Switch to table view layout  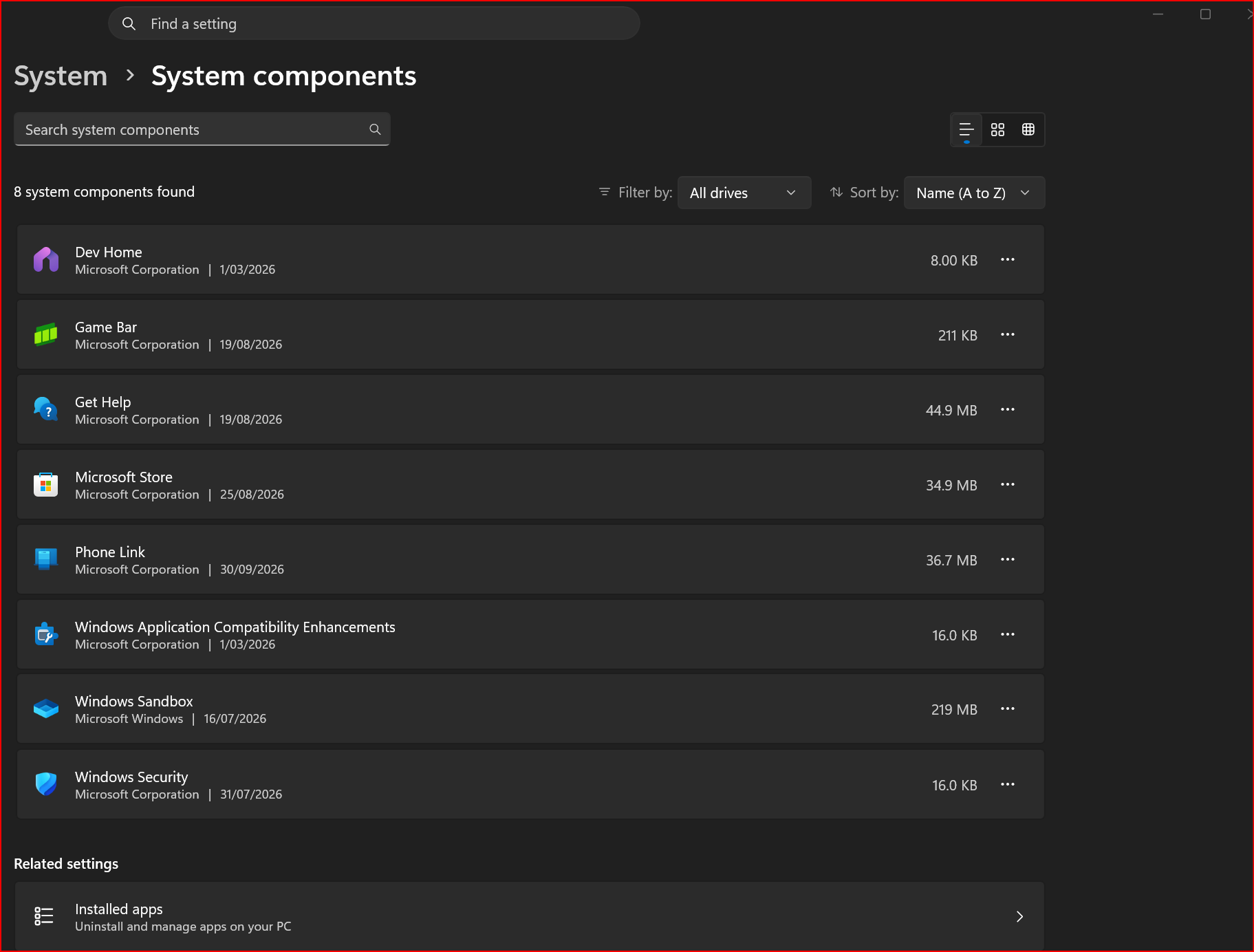click(1028, 130)
